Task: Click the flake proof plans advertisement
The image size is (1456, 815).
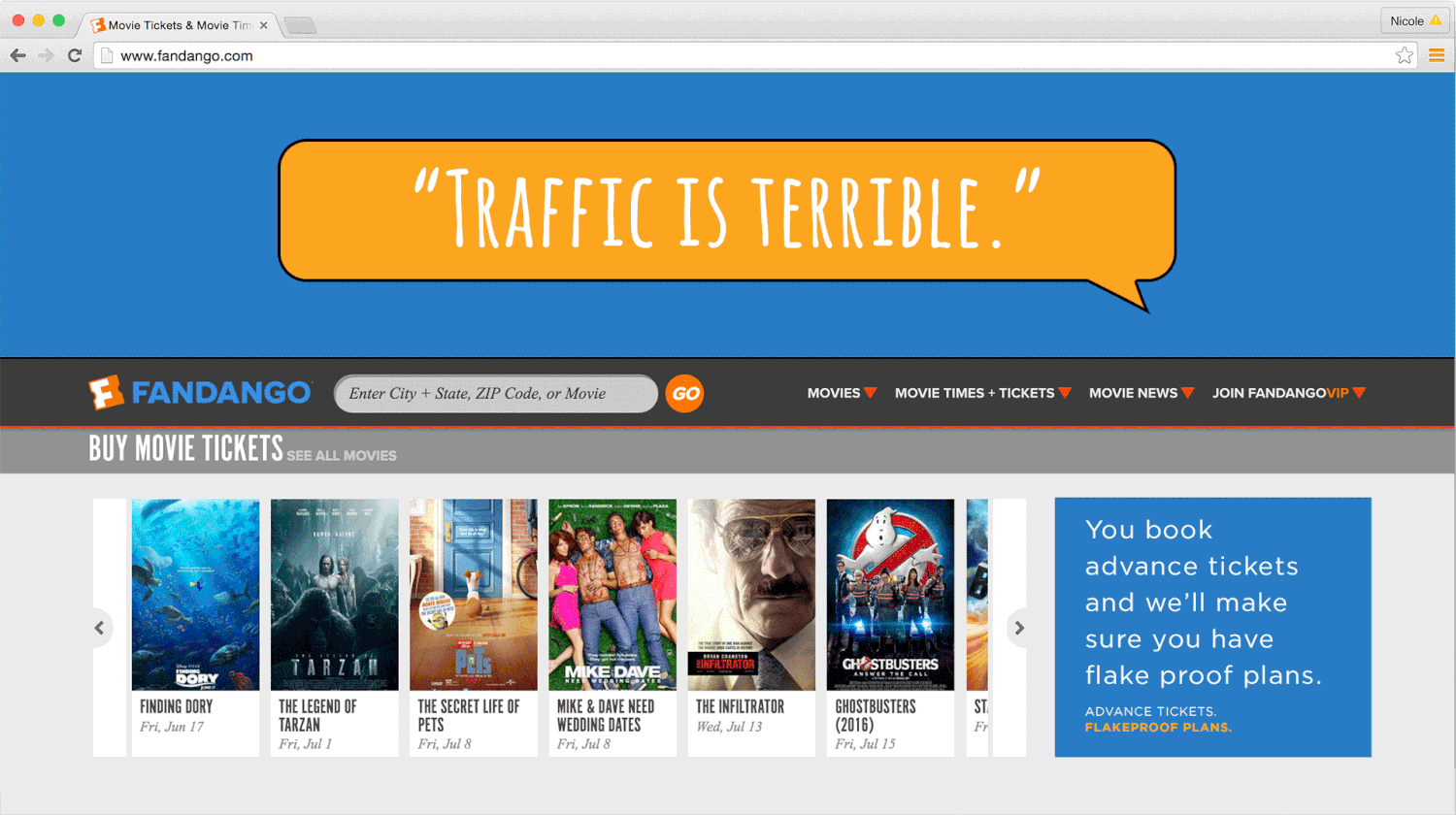Action: coord(1212,627)
